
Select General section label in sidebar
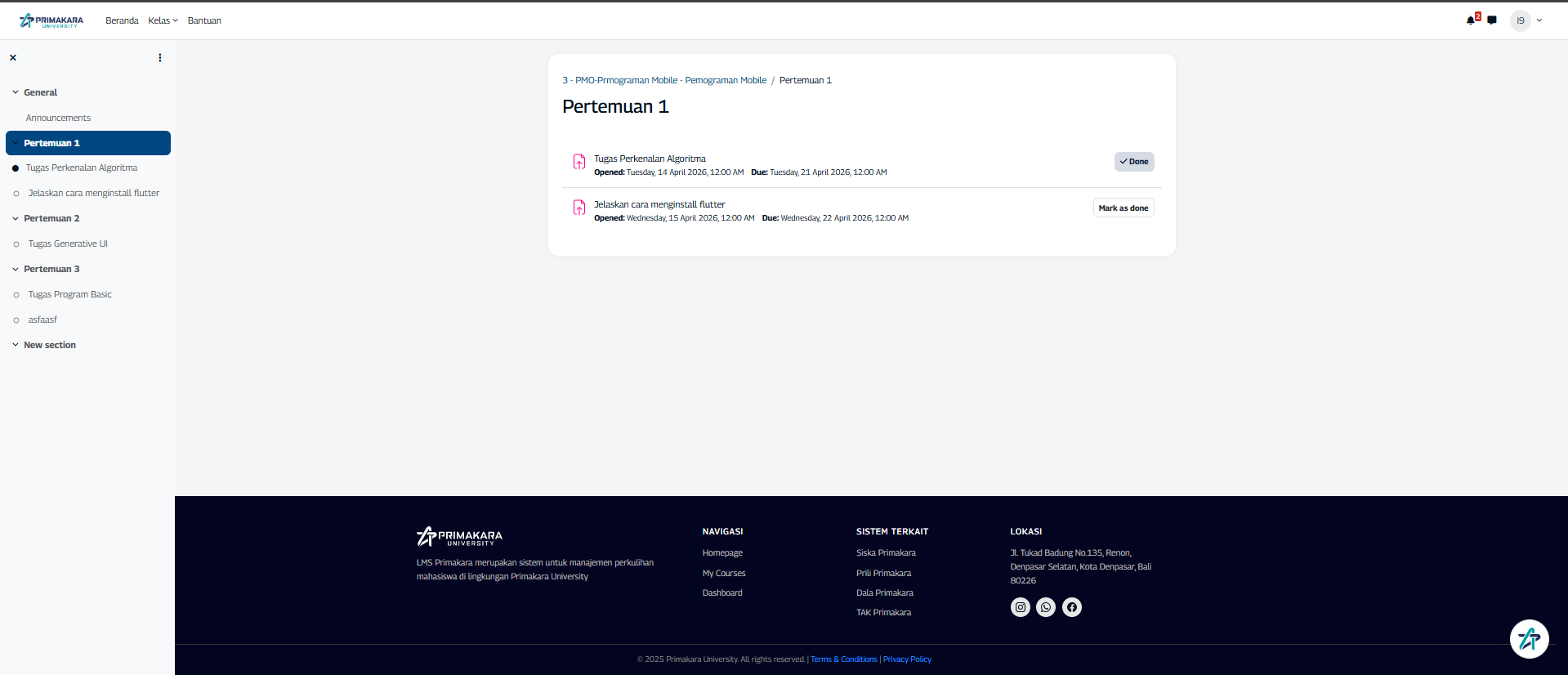(41, 92)
